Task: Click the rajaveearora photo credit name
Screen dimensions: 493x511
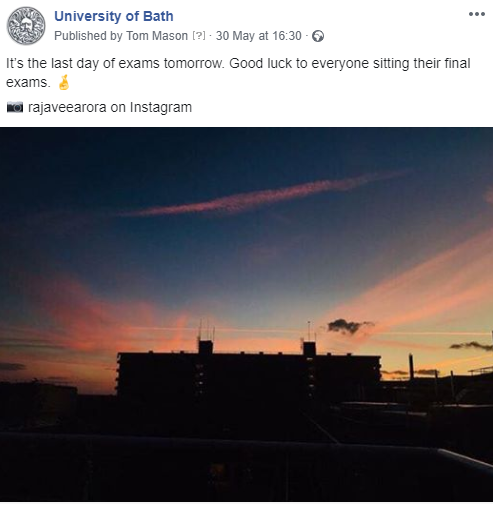Action: click(67, 107)
